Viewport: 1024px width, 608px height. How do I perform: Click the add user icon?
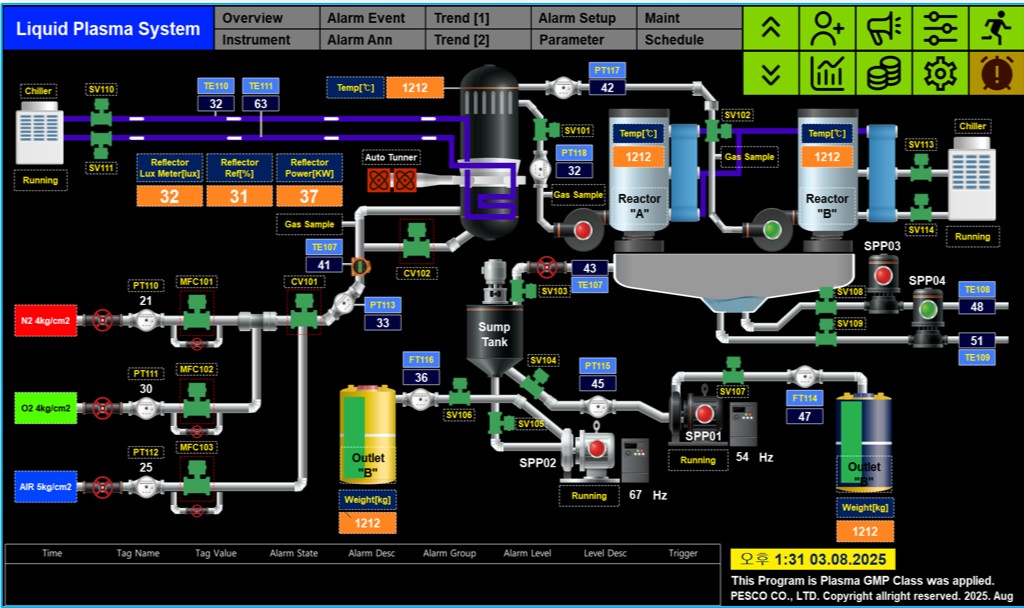pyautogui.click(x=827, y=29)
